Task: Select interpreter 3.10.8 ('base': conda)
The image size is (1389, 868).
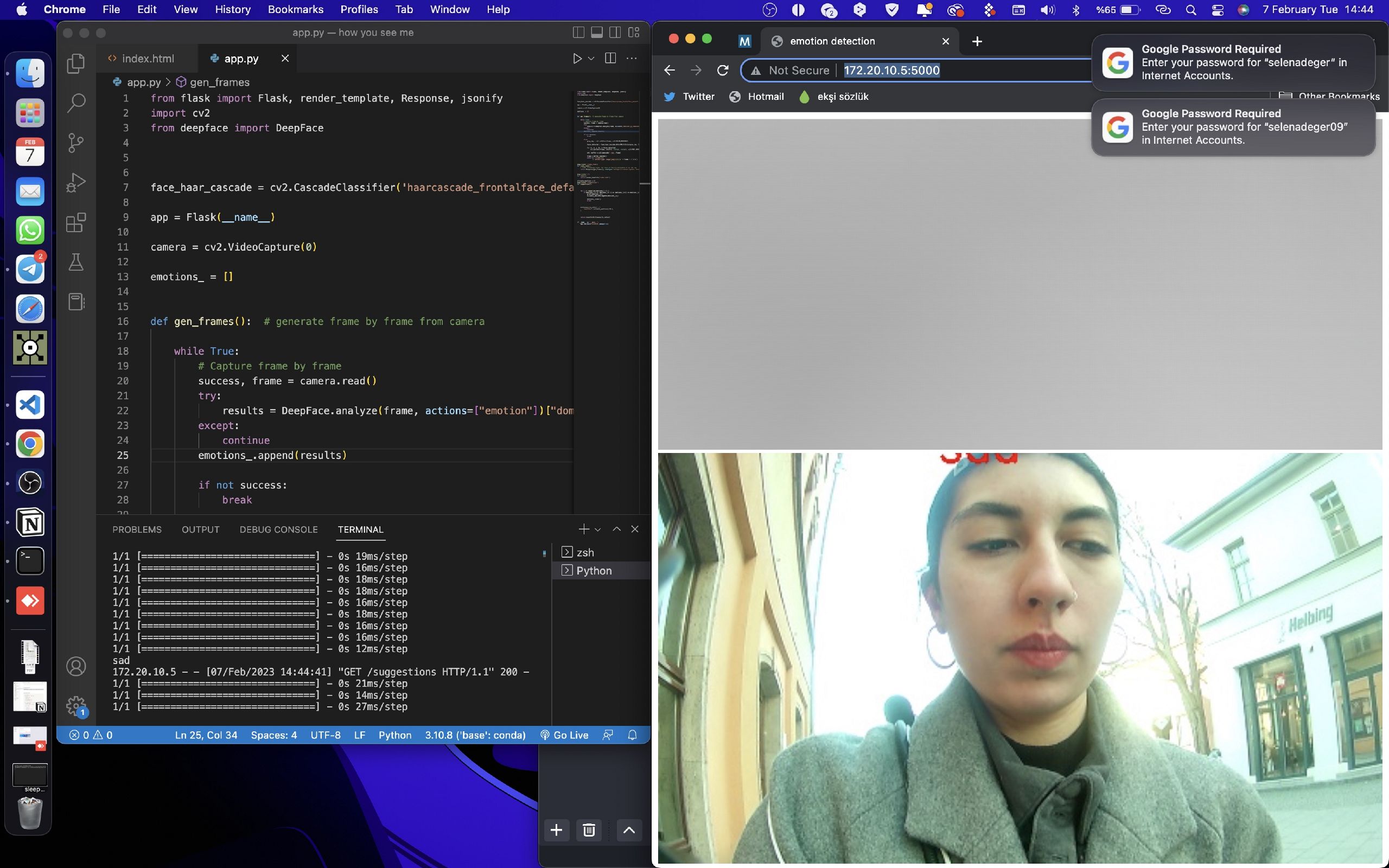Action: (x=475, y=735)
